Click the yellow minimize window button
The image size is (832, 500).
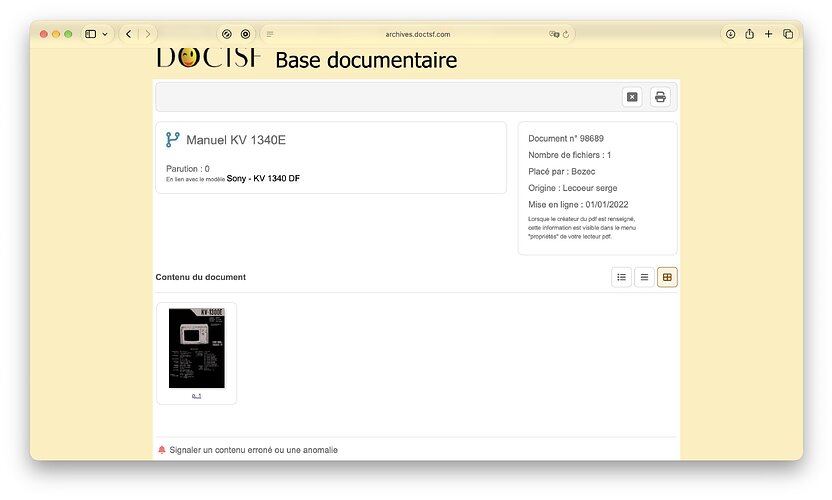56,34
